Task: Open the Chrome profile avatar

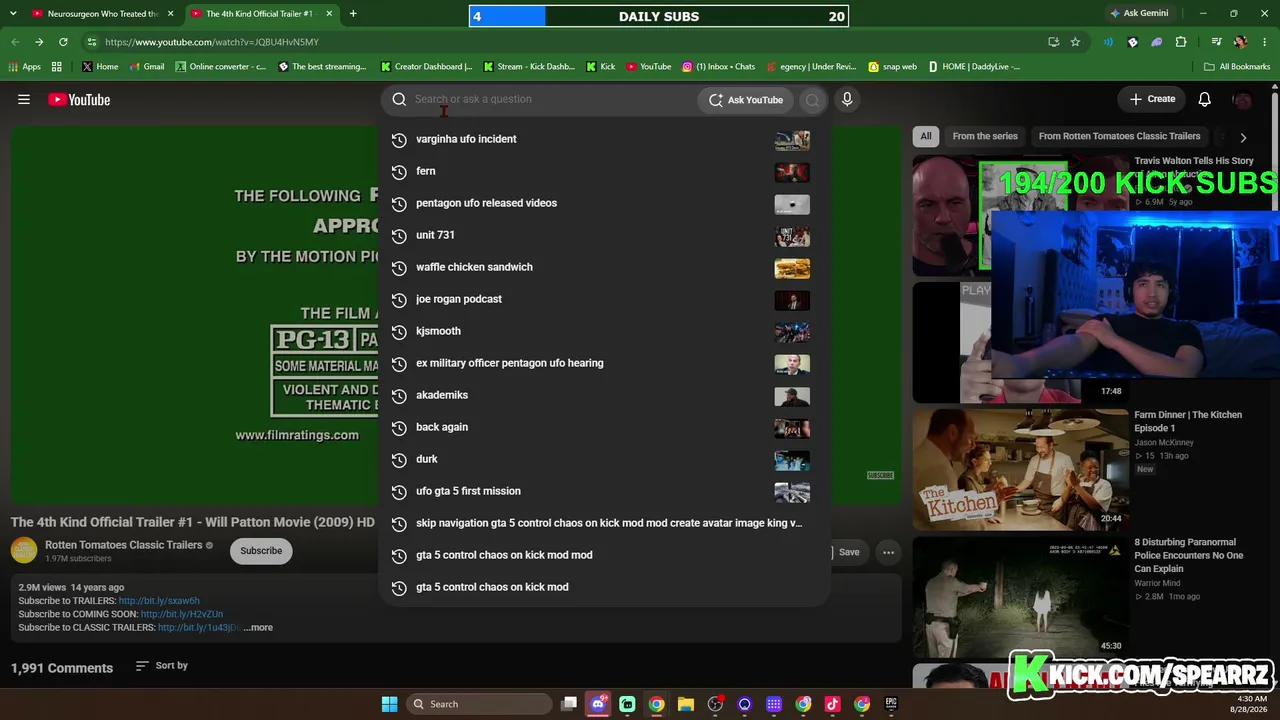Action: click(x=1241, y=42)
